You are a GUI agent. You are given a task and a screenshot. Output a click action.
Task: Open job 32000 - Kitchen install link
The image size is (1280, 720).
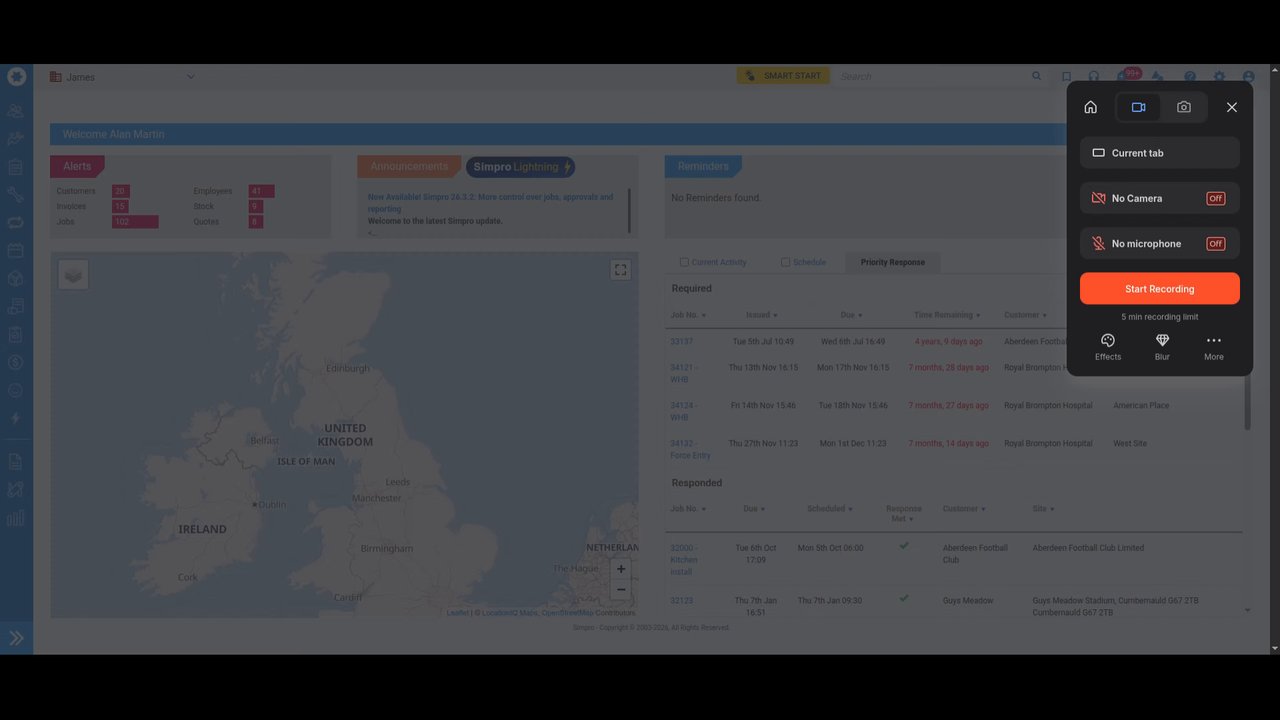[x=685, y=560]
